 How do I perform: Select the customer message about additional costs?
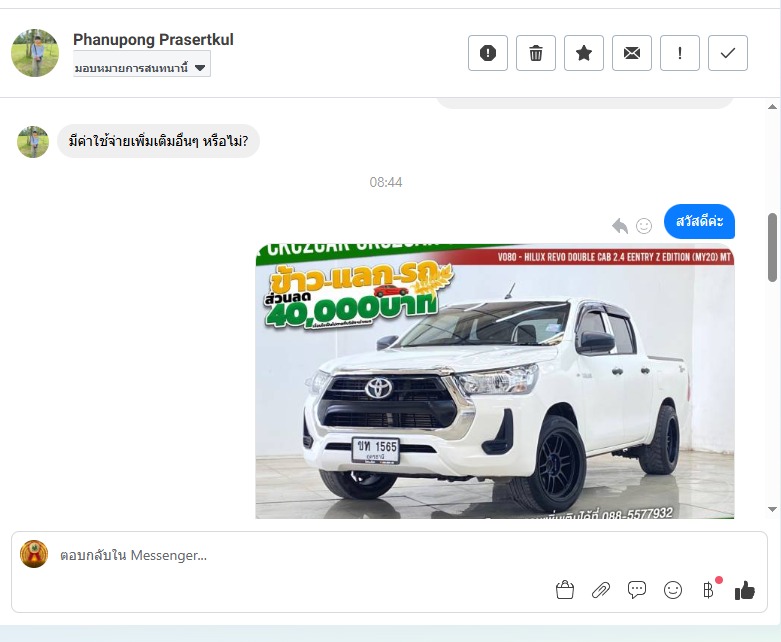click(x=158, y=141)
